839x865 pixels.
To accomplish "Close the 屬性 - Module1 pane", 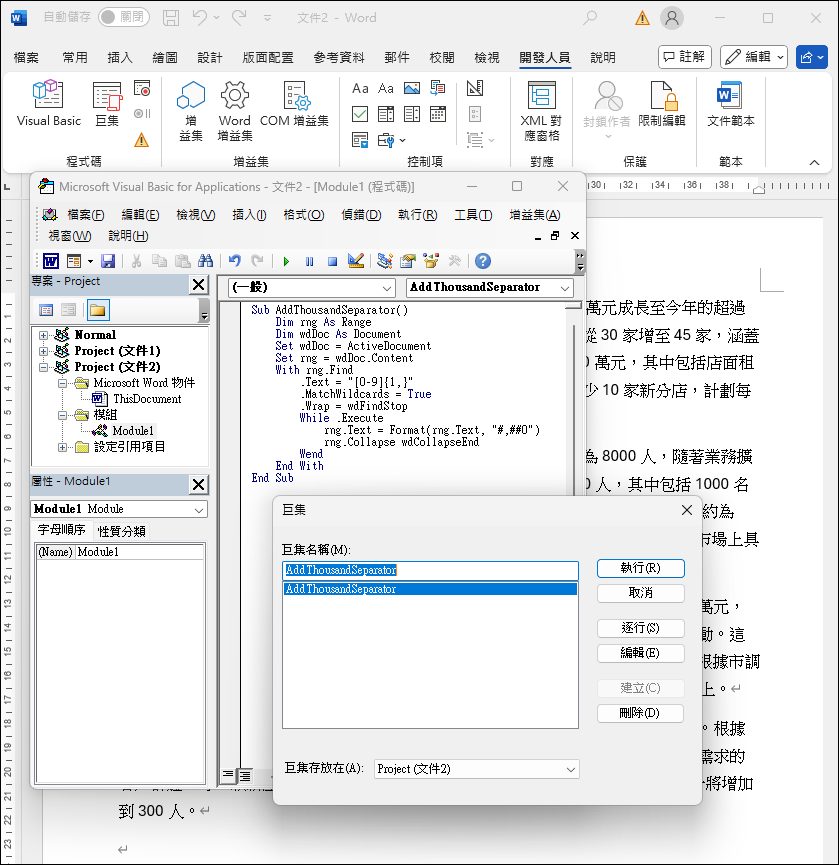I will 198,485.
